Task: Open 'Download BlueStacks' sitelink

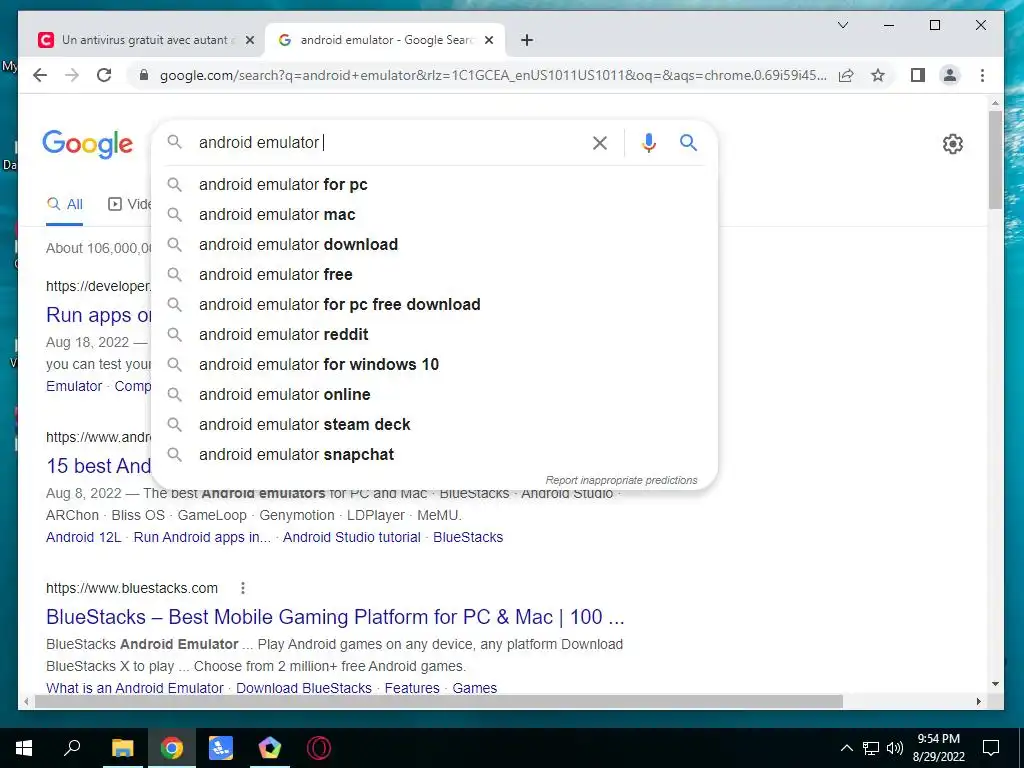Action: point(304,688)
